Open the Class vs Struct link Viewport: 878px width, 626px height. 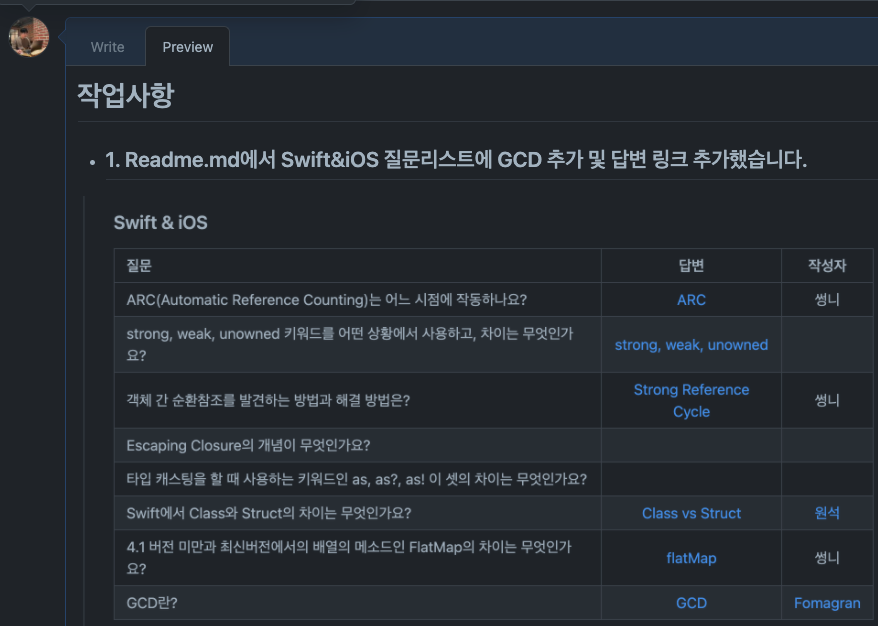click(691, 513)
